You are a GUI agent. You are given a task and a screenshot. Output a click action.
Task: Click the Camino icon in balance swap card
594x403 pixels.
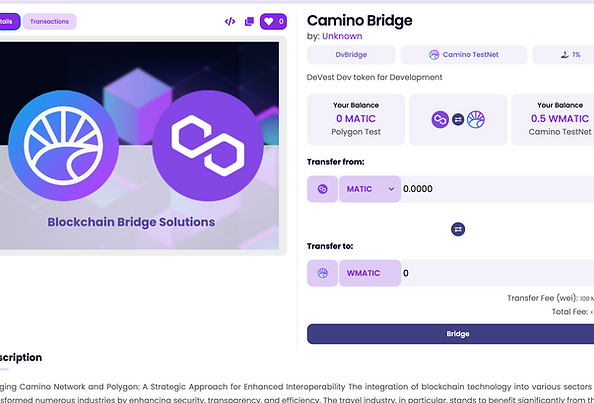[x=476, y=120]
